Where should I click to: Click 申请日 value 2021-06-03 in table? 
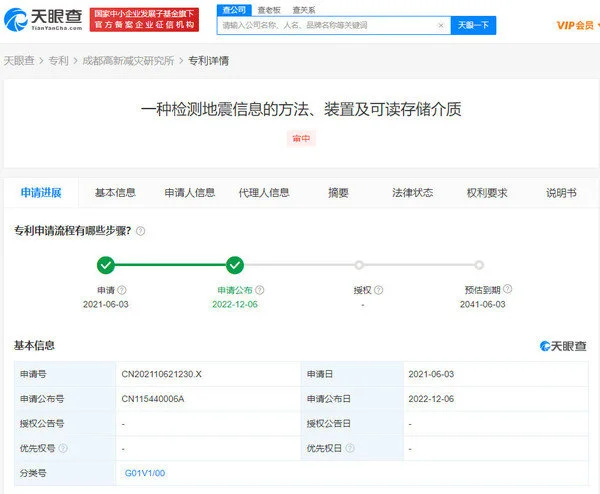tap(431, 374)
